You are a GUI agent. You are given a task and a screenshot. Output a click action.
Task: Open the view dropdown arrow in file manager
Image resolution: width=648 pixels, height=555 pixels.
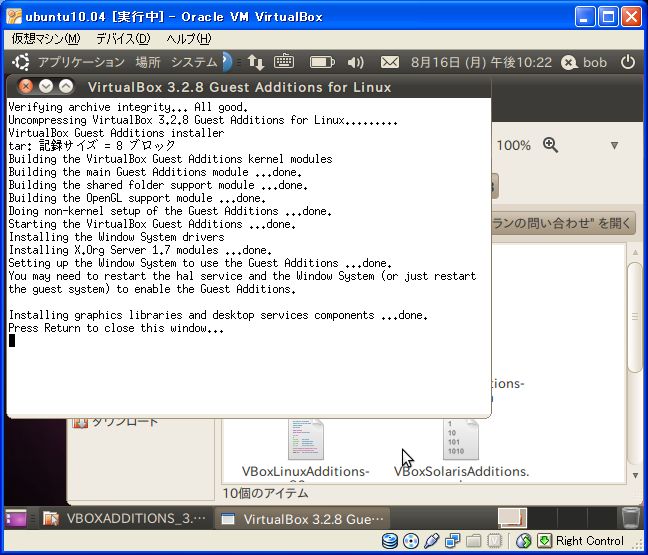pyautogui.click(x=615, y=145)
